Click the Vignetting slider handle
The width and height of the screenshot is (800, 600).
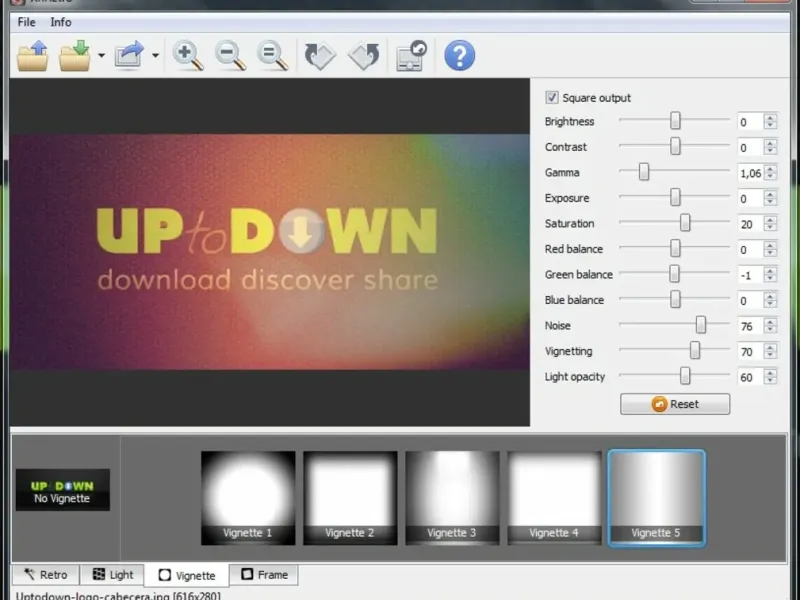[694, 351]
